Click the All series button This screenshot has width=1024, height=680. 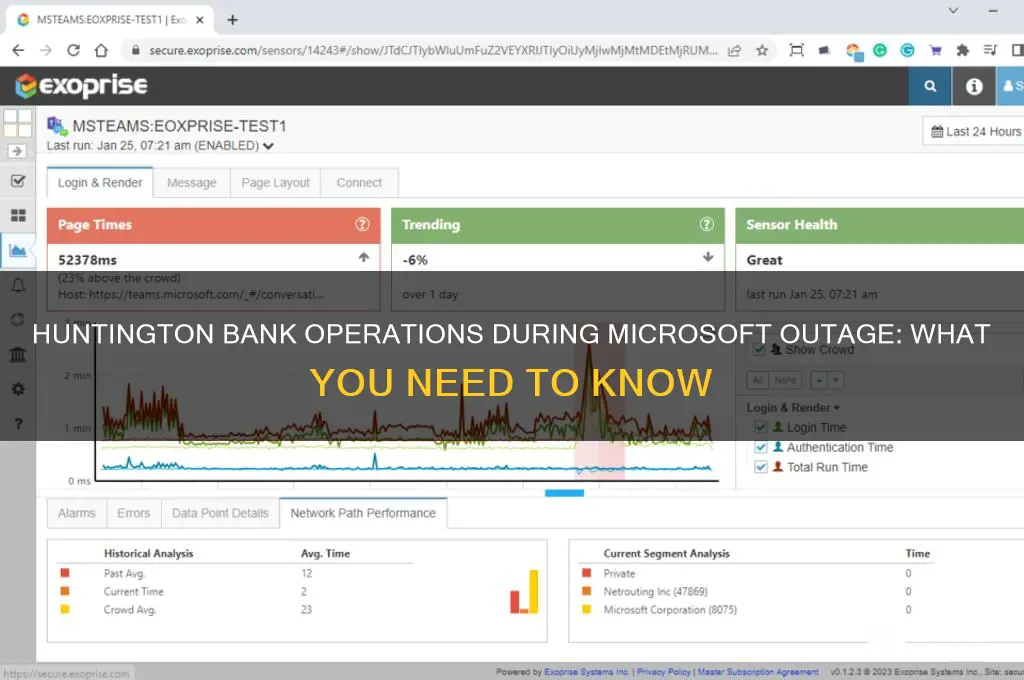(x=758, y=380)
